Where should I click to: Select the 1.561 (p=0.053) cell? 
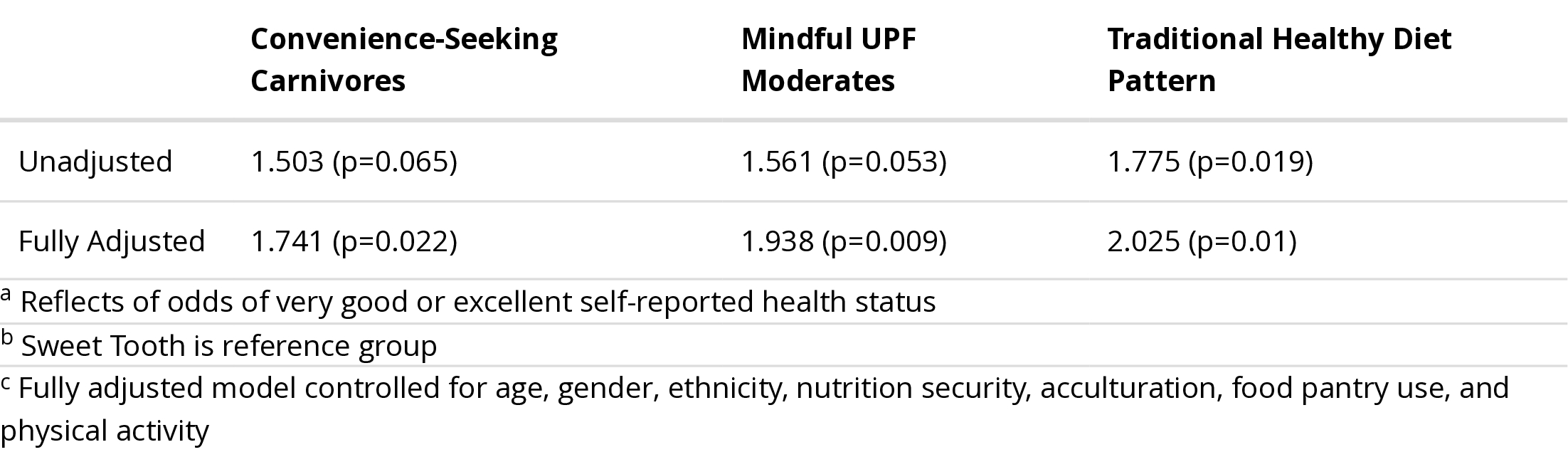(844, 162)
